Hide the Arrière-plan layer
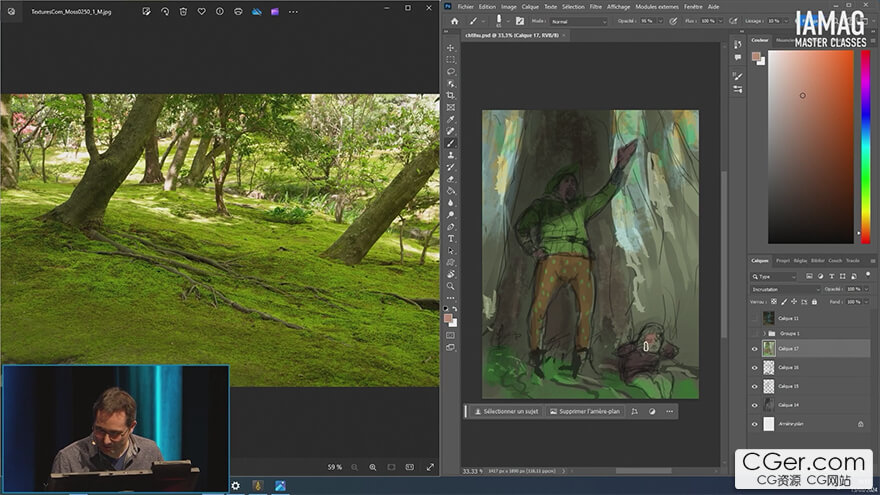The width and height of the screenshot is (880, 495). (x=755, y=424)
